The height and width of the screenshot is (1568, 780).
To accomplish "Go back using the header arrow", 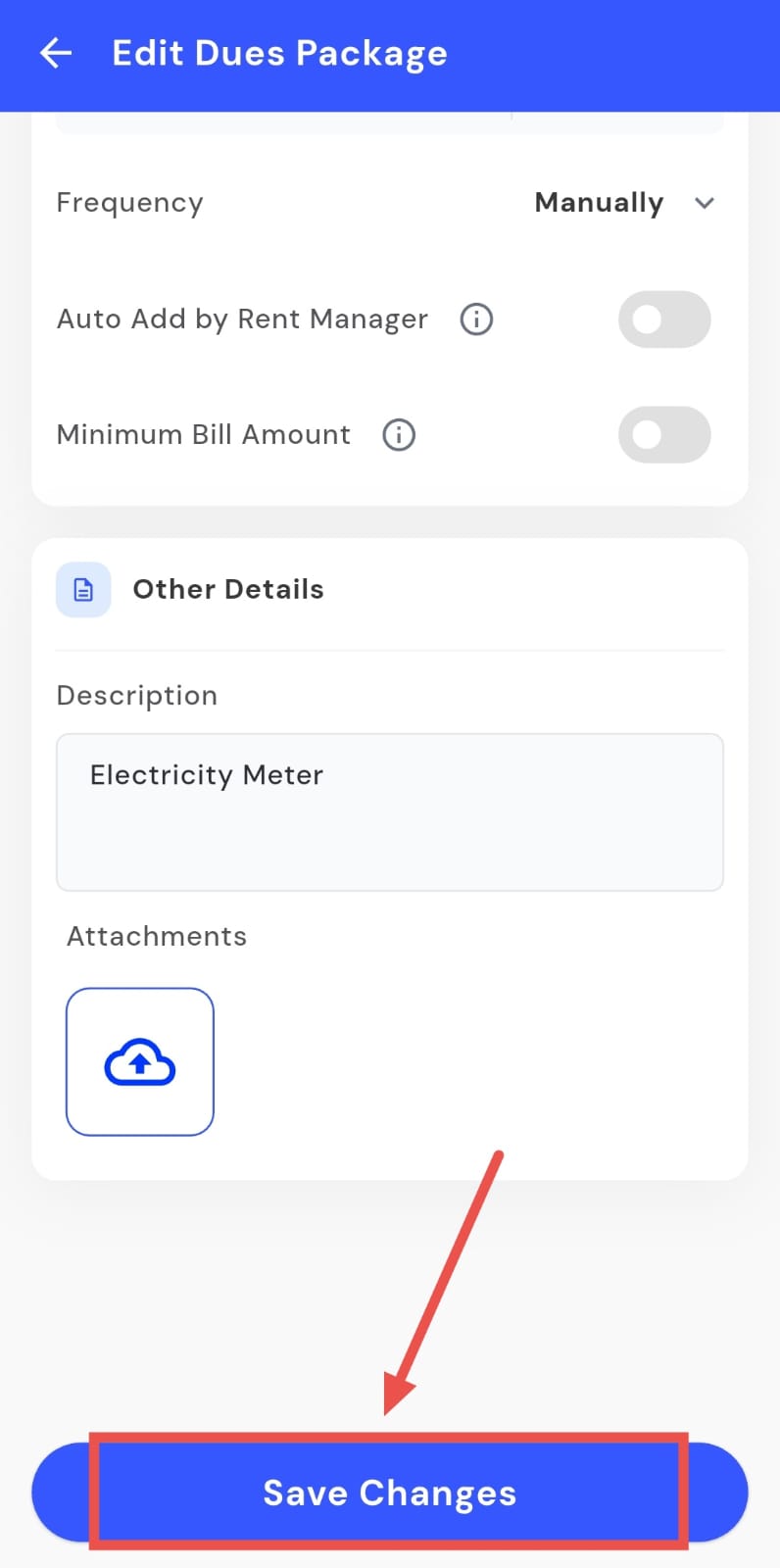I will click(x=56, y=53).
